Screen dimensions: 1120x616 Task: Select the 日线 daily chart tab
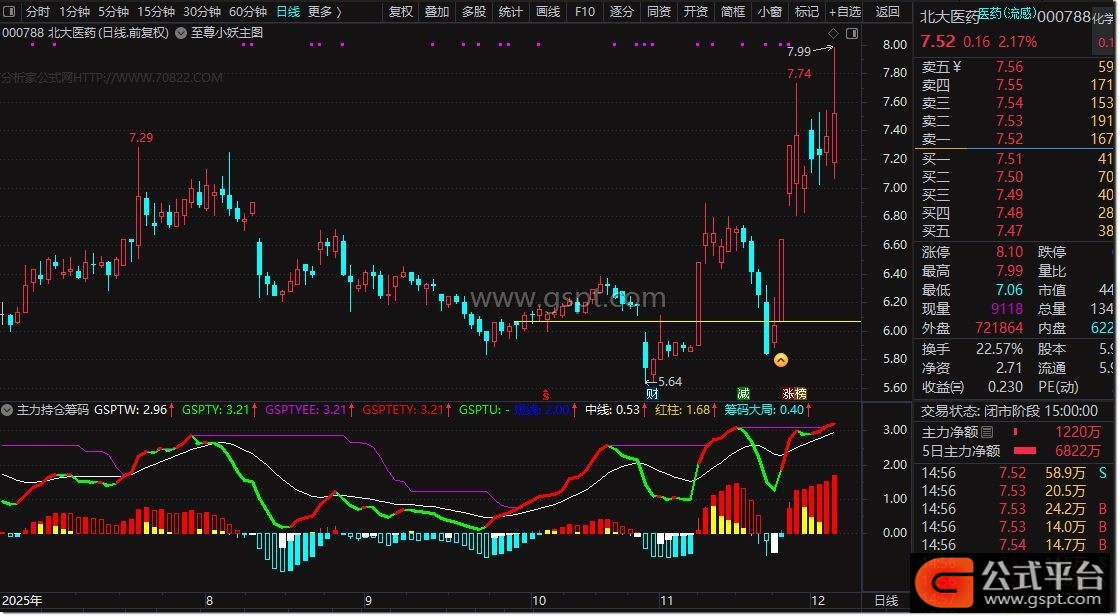(288, 12)
